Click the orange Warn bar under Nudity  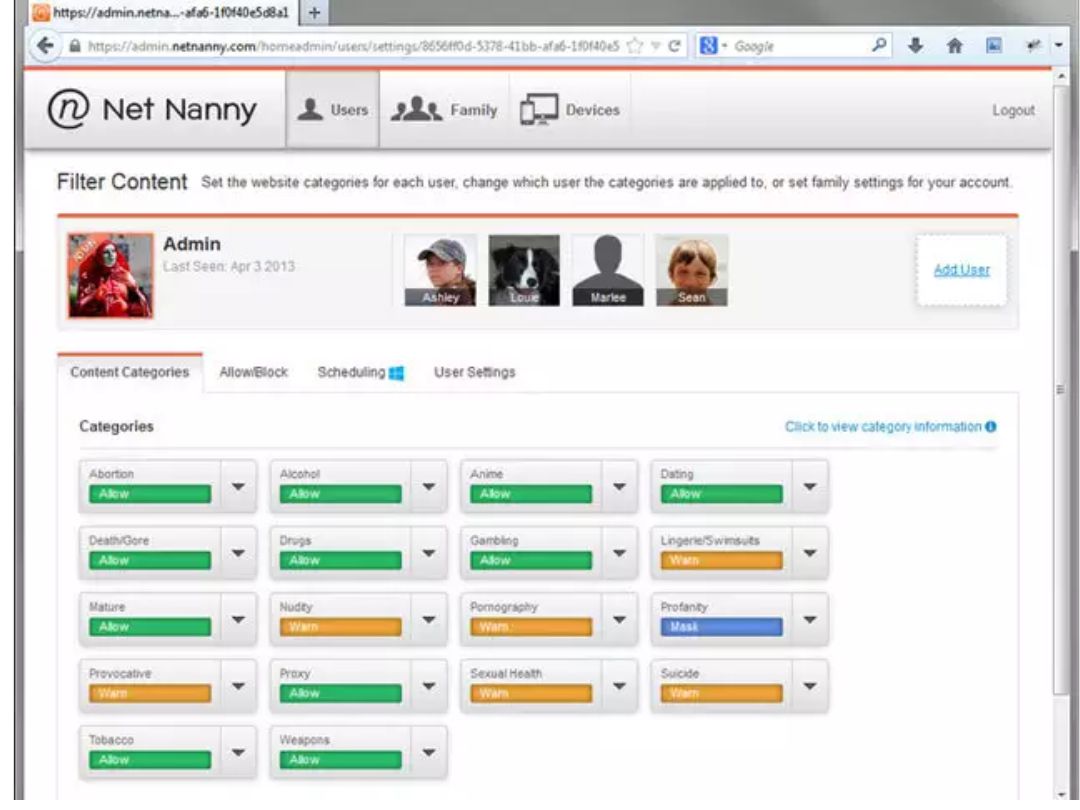(x=340, y=627)
